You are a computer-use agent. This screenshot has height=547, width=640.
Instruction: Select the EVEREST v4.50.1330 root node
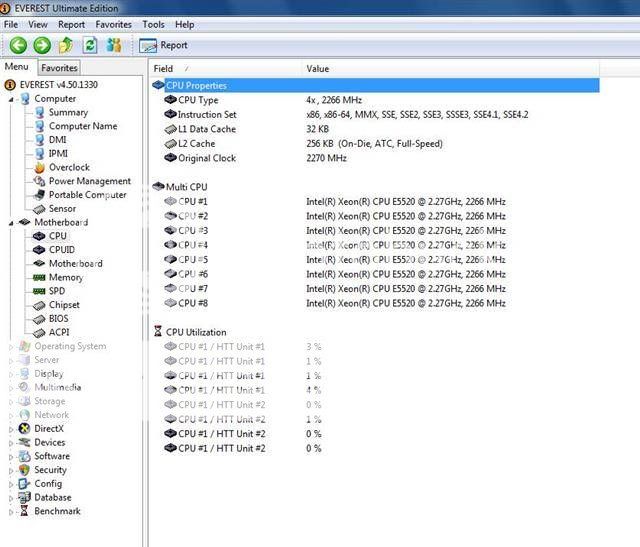58,85
